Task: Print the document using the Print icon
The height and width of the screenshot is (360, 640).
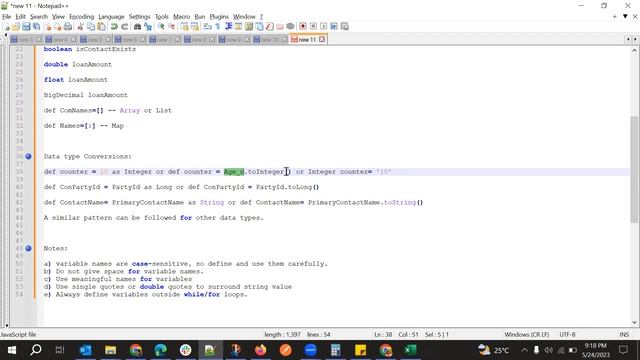Action: pyautogui.click(x=68, y=27)
